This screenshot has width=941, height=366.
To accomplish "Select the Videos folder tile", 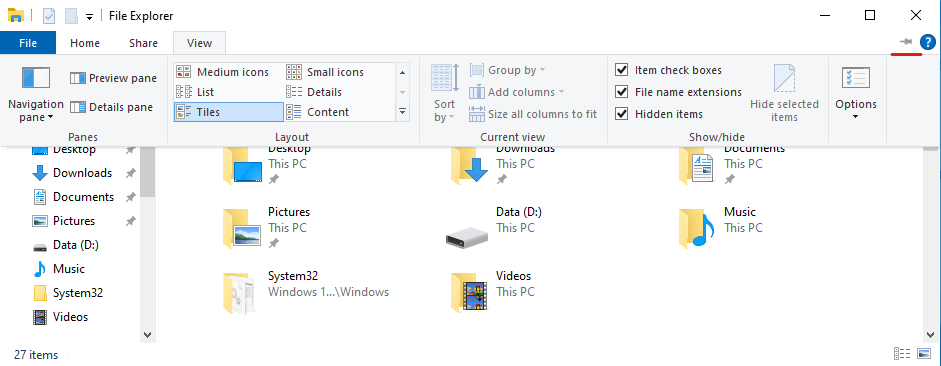I will point(492,292).
